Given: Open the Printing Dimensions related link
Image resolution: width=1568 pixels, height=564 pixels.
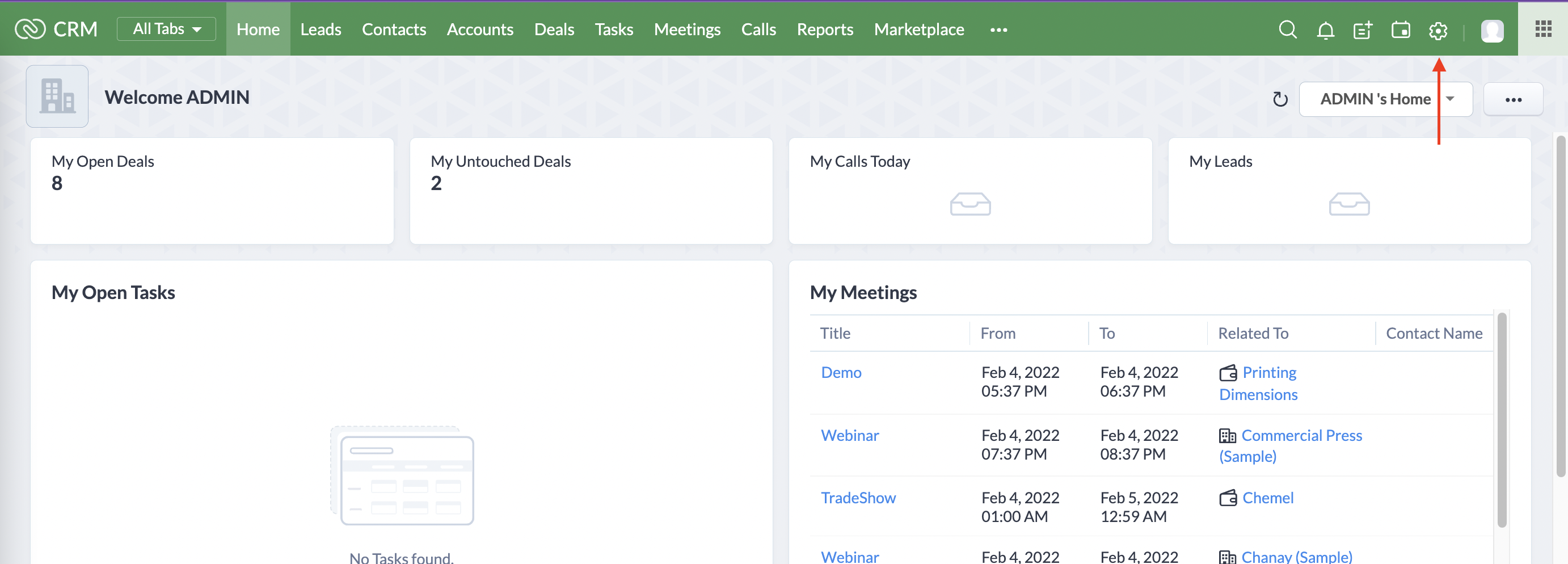Looking at the screenshot, I should (1258, 384).
